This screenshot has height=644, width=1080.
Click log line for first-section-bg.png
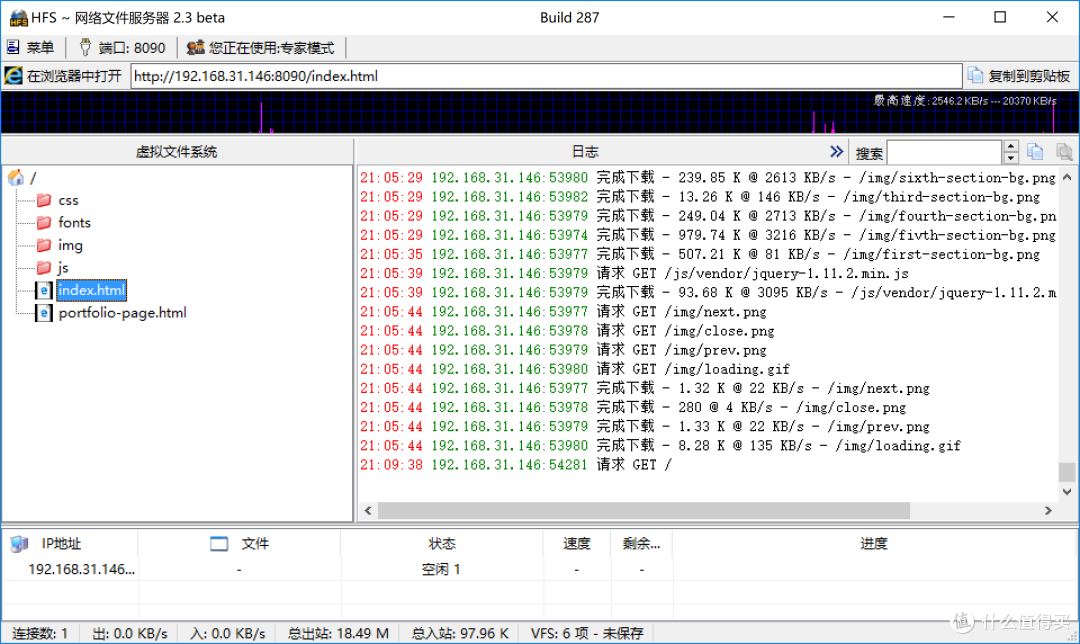point(700,254)
